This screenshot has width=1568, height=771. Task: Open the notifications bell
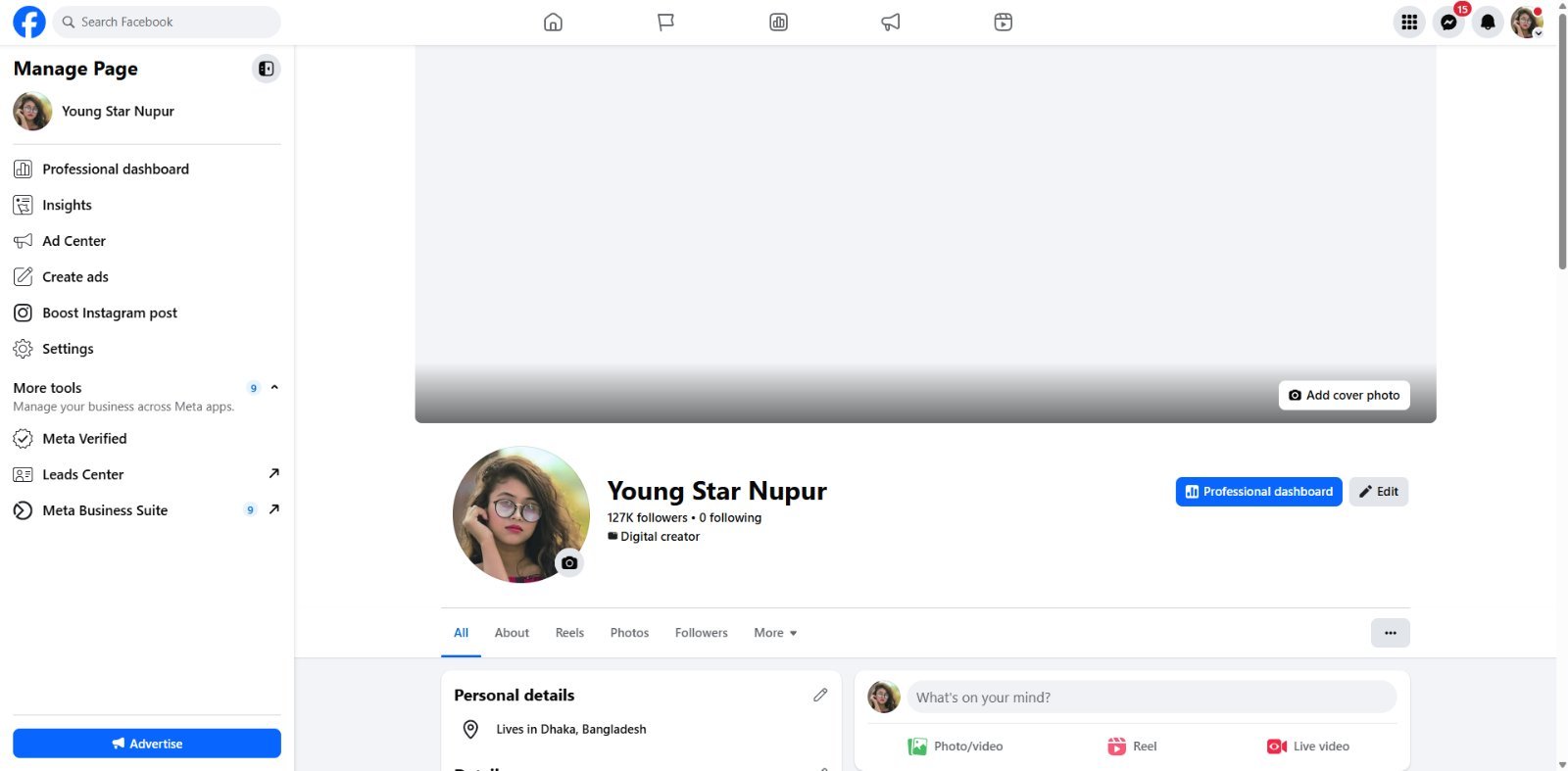click(1488, 22)
